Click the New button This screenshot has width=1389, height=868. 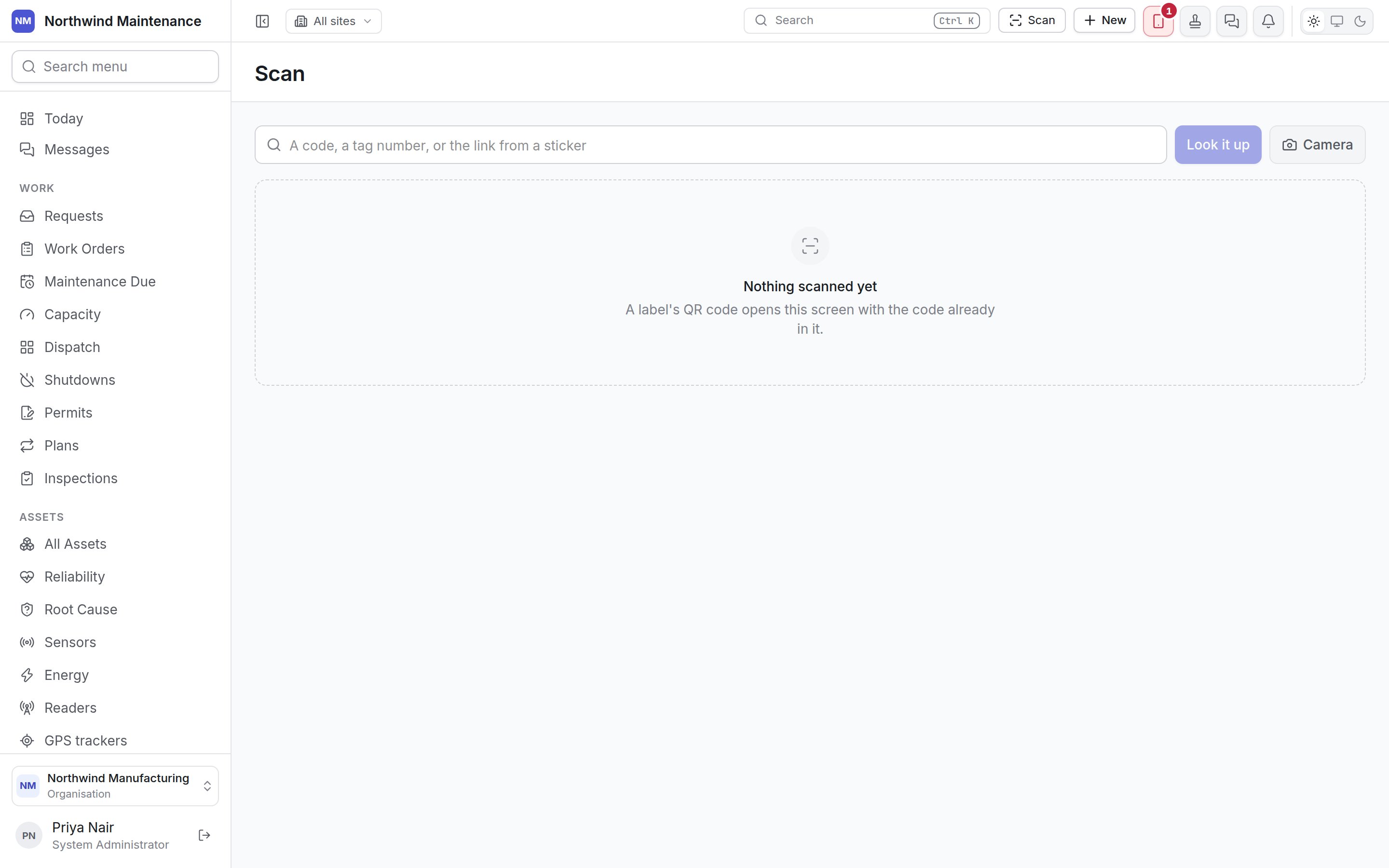click(x=1104, y=21)
